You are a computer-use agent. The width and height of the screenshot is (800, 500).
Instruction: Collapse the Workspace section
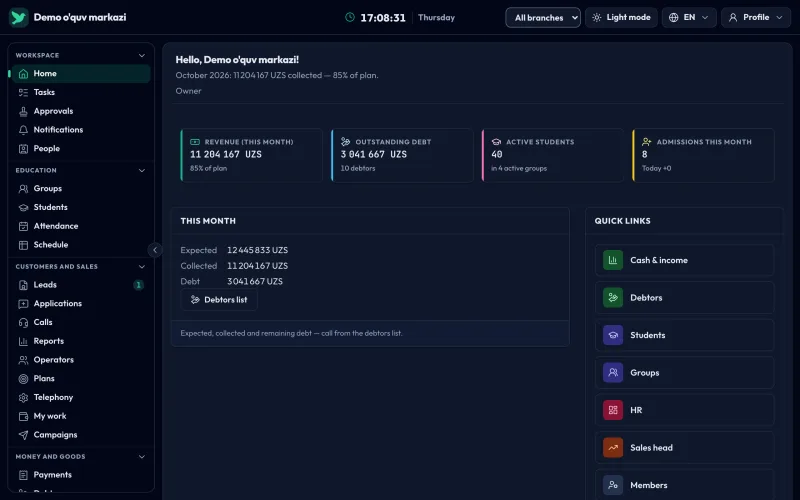(x=142, y=56)
